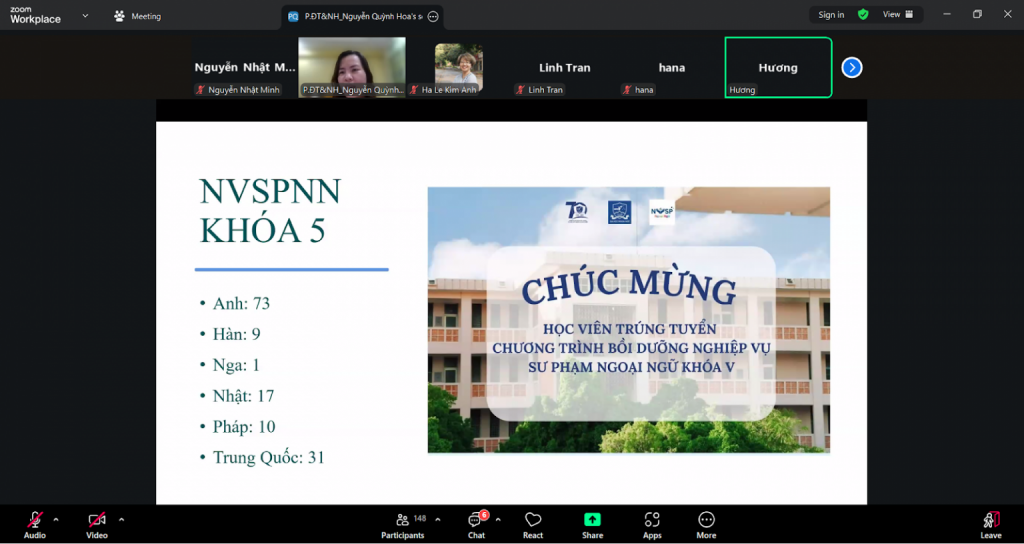Open screen share options ellipsis in top bar
Viewport: 1024px width, 544px height.
click(433, 17)
